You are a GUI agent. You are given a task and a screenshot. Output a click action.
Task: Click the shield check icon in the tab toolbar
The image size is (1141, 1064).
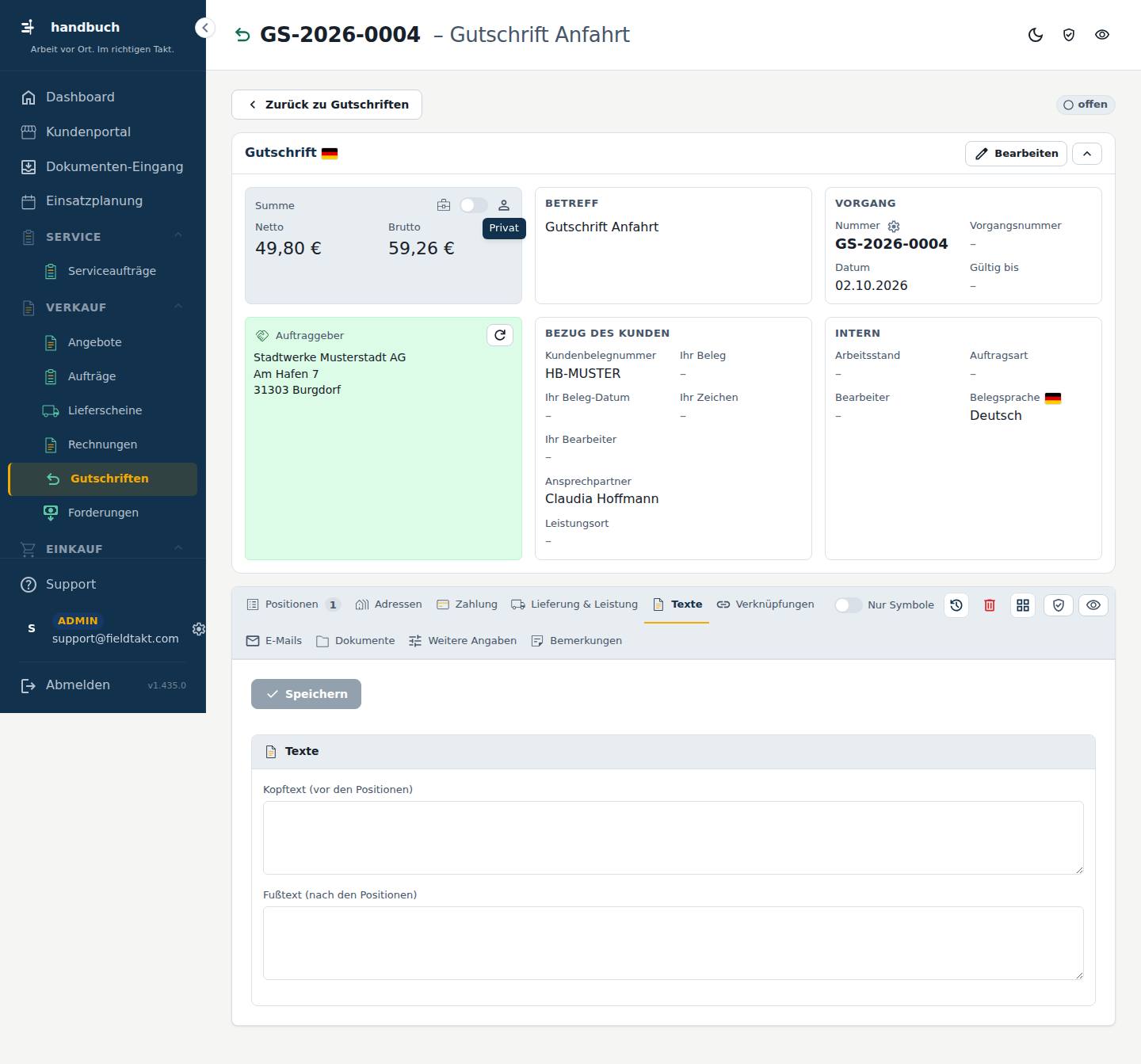point(1059,605)
